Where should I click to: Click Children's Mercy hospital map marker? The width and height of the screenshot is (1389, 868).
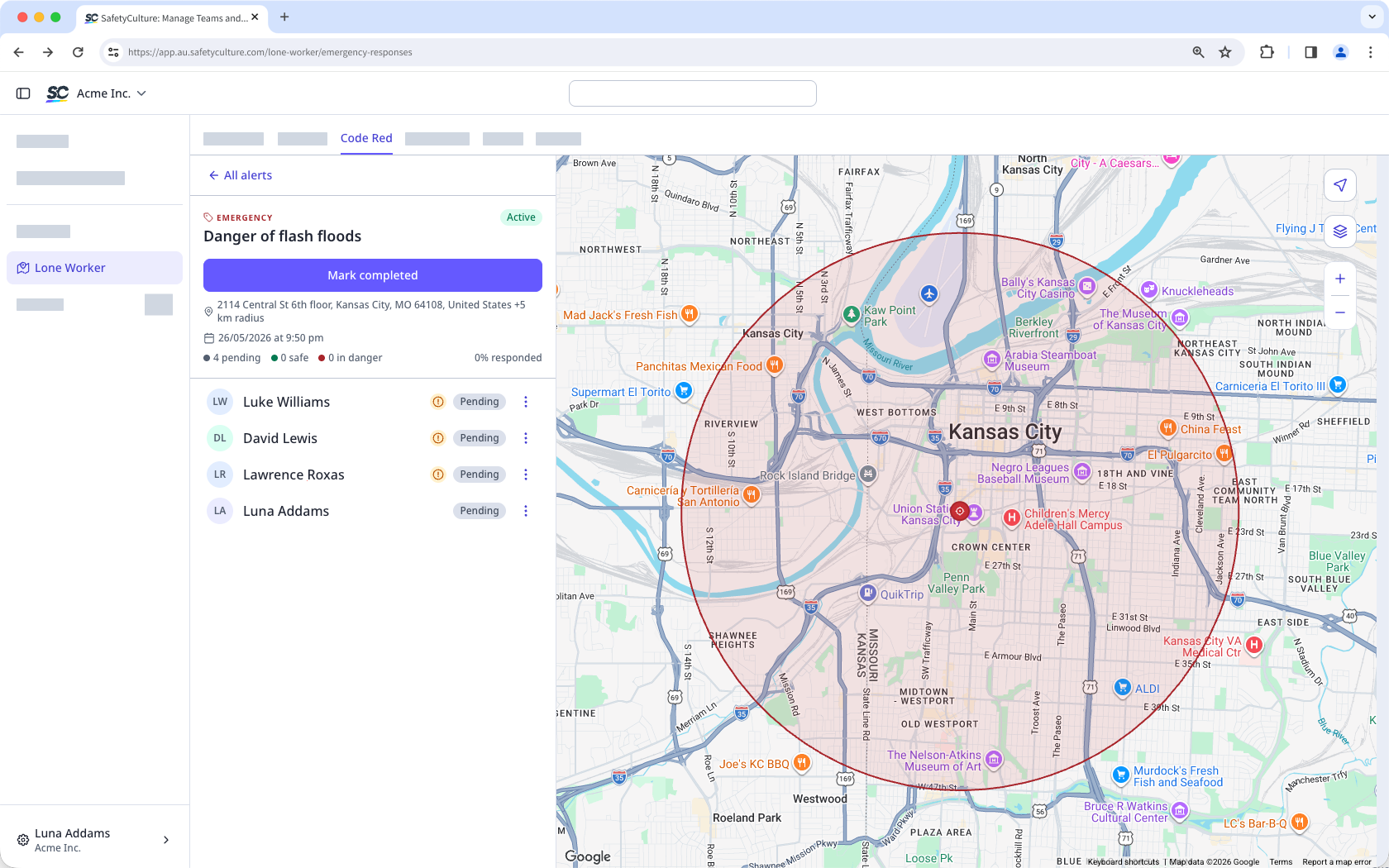pyautogui.click(x=1011, y=517)
